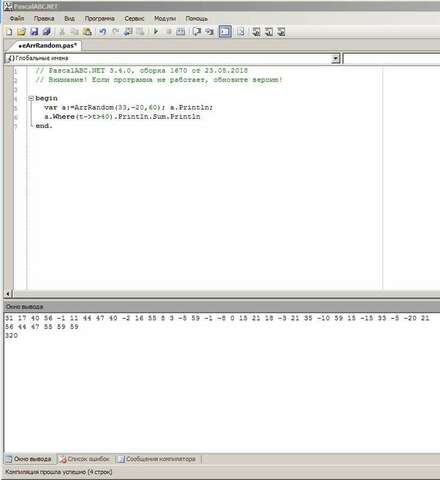
Task: Click the Open file folder icon
Action: (21, 32)
